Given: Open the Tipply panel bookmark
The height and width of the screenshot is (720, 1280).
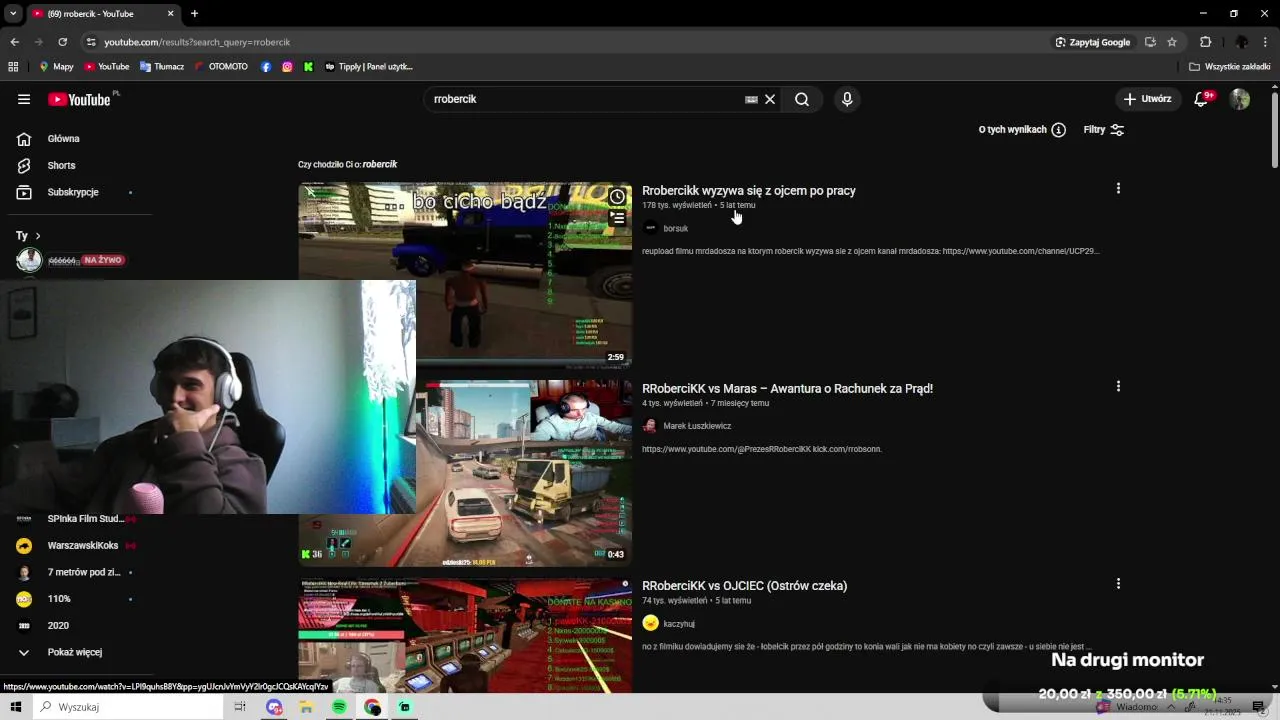Looking at the screenshot, I should pyautogui.click(x=369, y=67).
